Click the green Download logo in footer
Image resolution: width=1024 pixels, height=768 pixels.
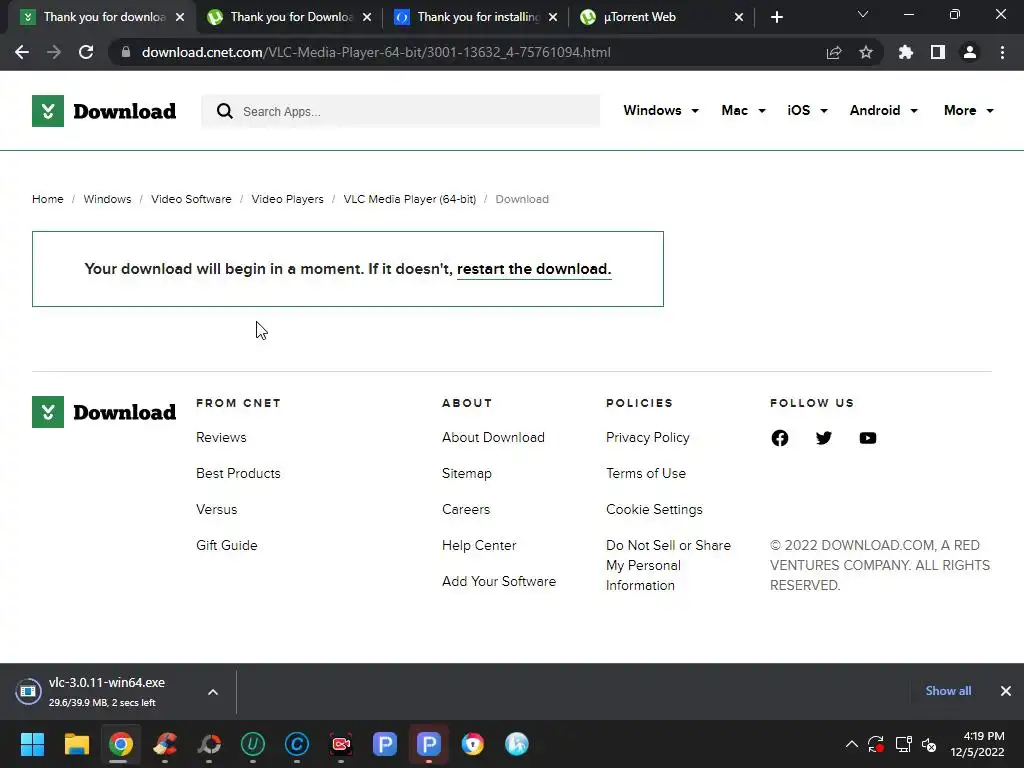(x=104, y=412)
